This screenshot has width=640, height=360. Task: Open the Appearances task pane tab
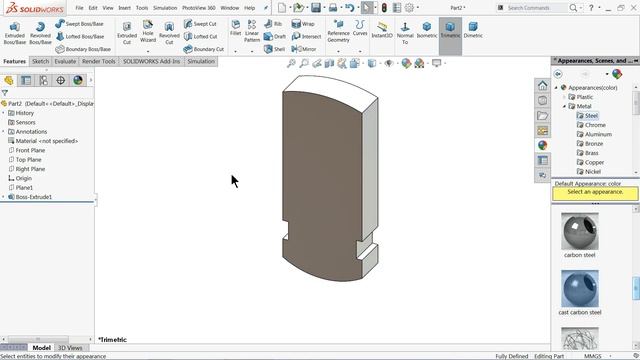(542, 145)
